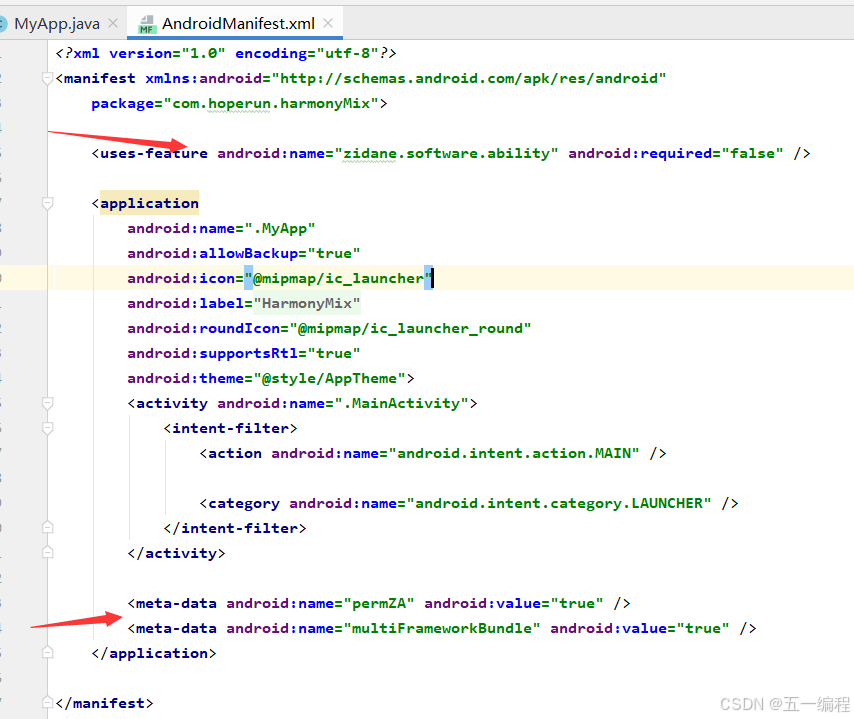The width and height of the screenshot is (854, 719).
Task: Click the android:supportsRtl="true" line
Action: tap(243, 354)
